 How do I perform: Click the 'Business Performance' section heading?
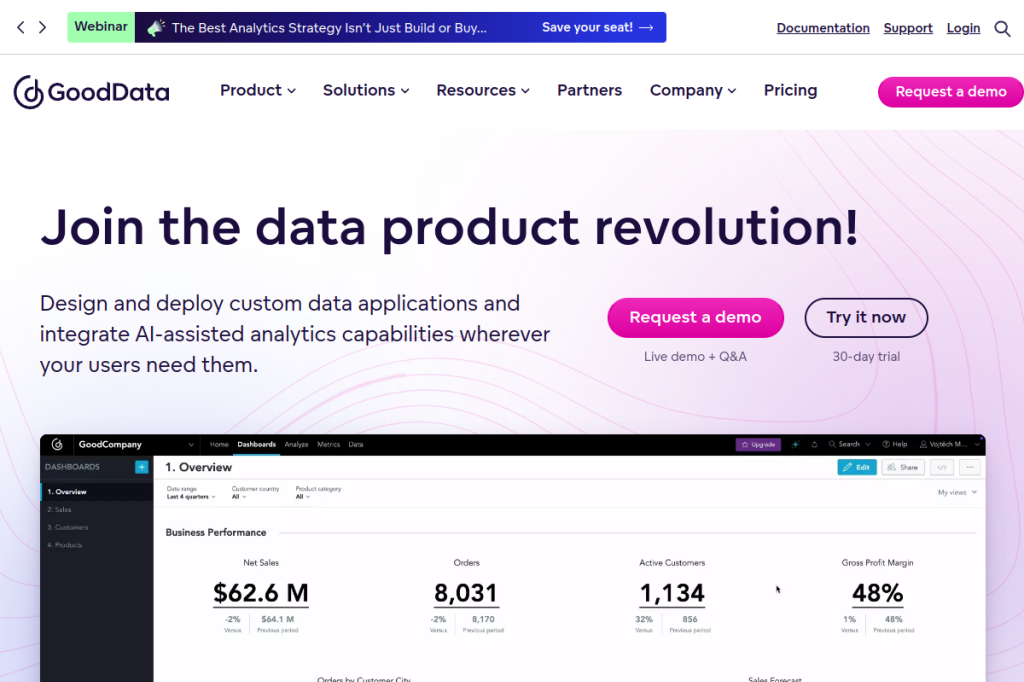(216, 532)
